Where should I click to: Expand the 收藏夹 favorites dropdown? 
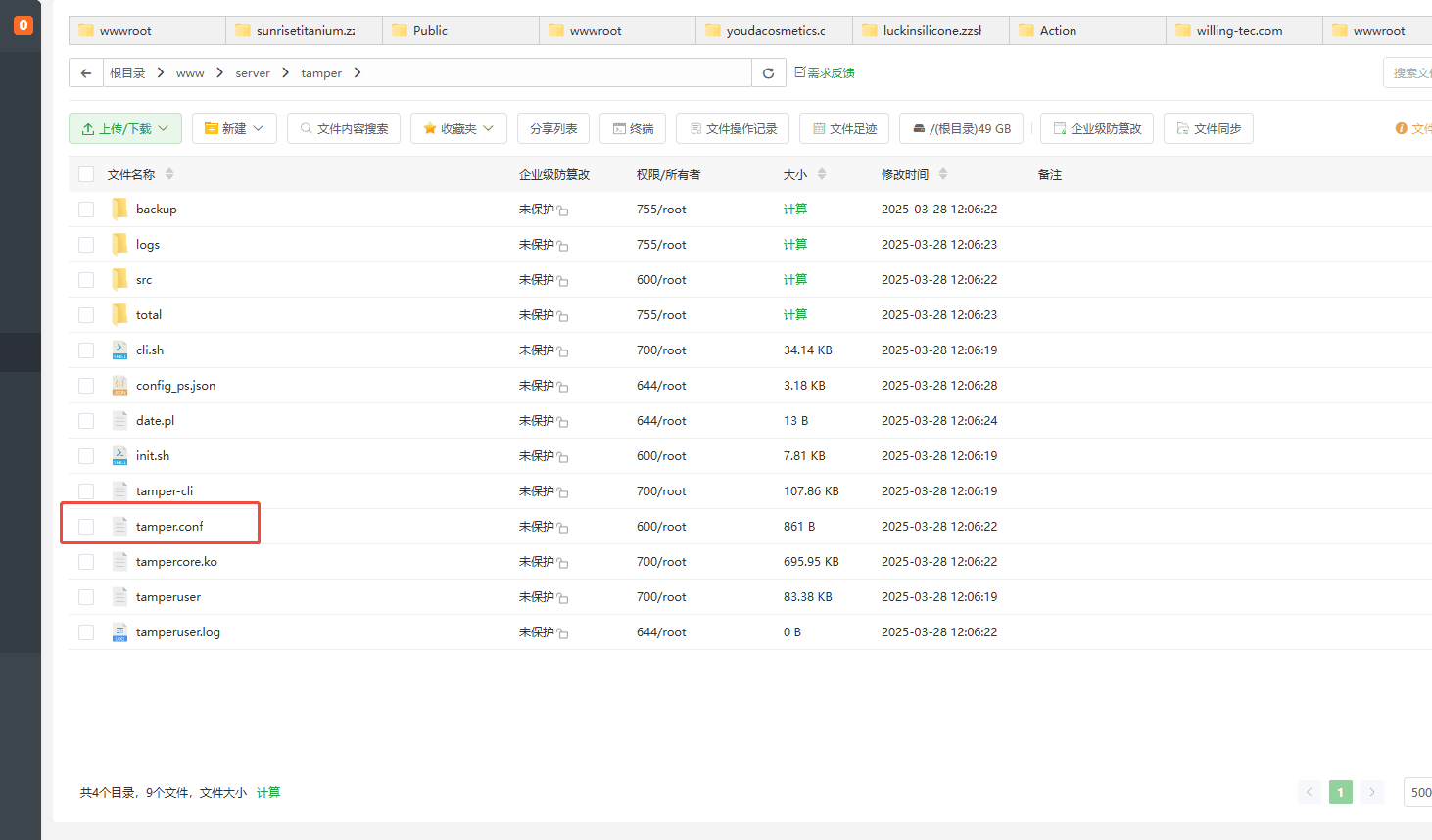[458, 129]
